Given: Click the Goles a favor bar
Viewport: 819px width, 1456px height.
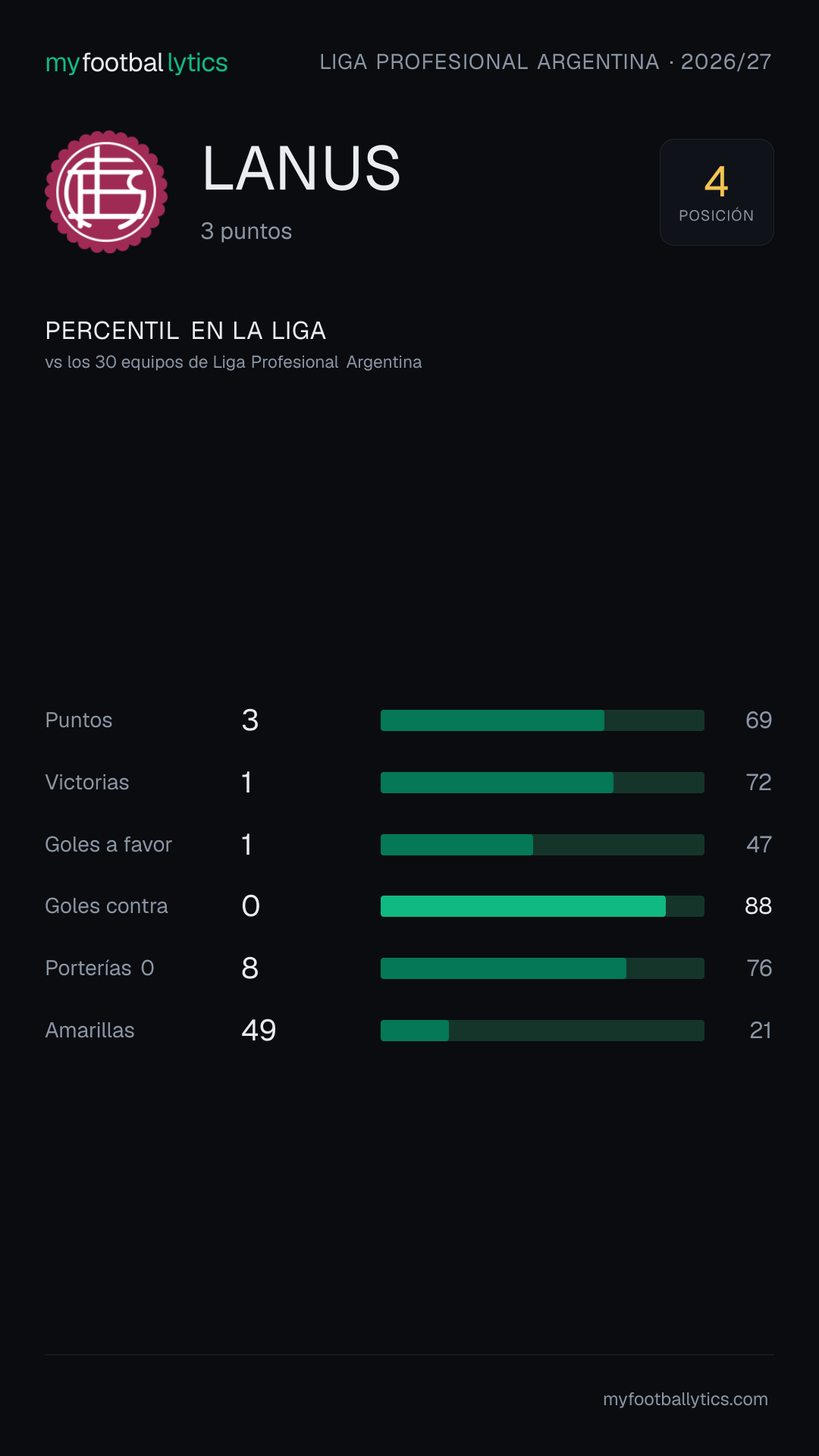Looking at the screenshot, I should [x=542, y=845].
